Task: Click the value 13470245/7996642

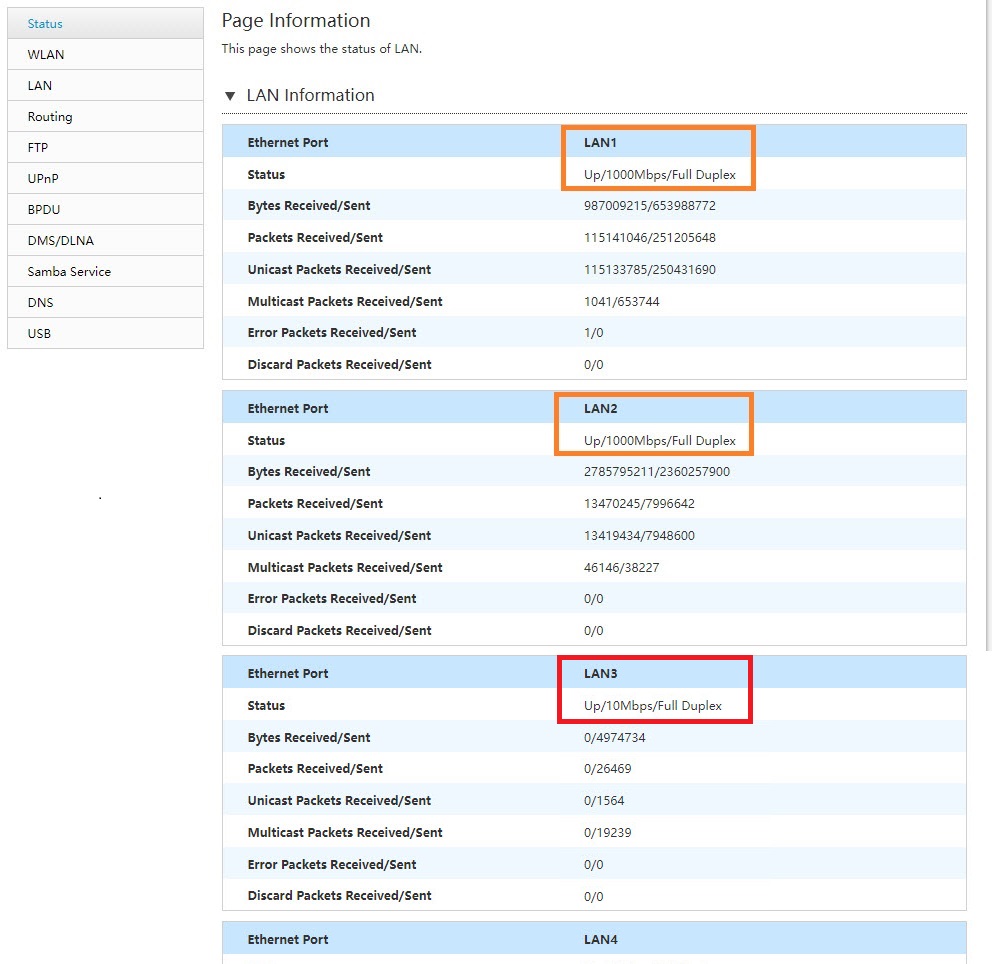Action: tap(639, 504)
